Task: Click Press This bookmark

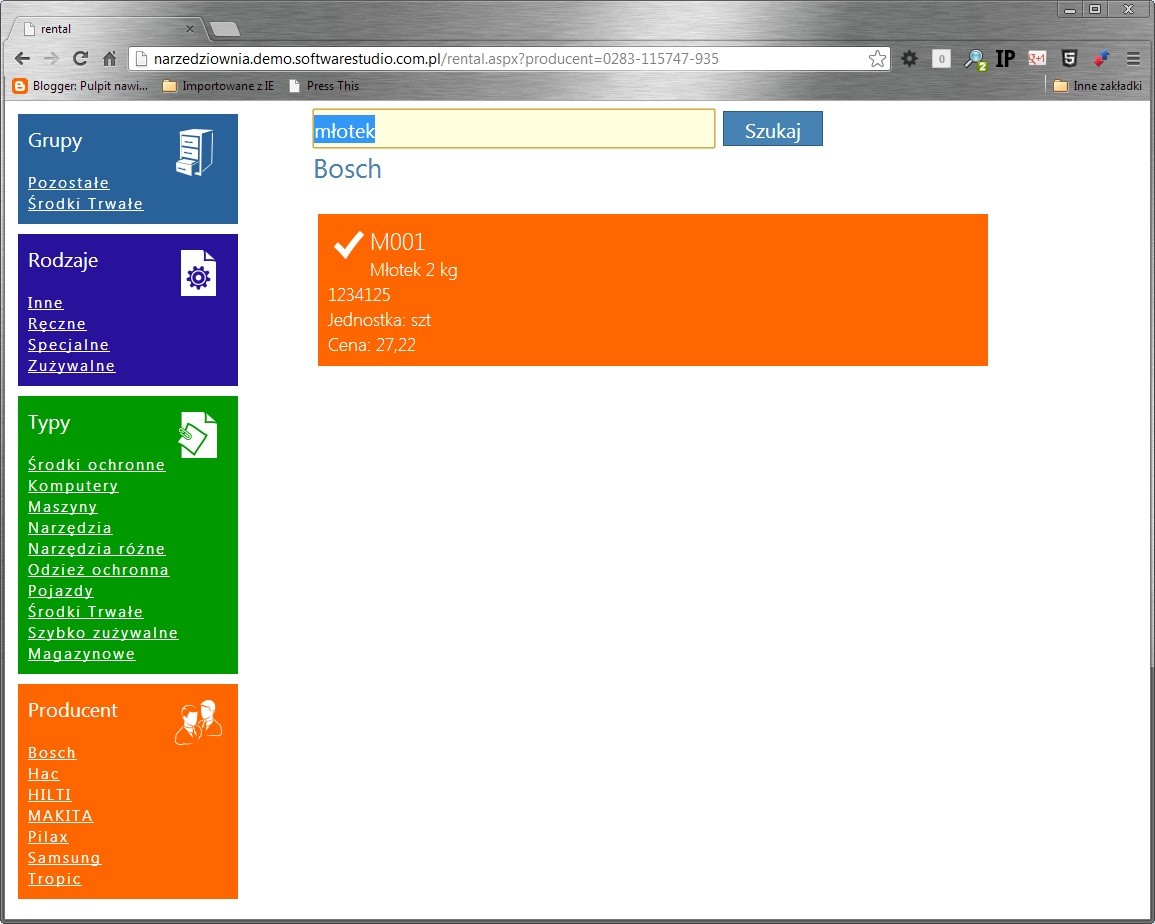Action: (324, 86)
